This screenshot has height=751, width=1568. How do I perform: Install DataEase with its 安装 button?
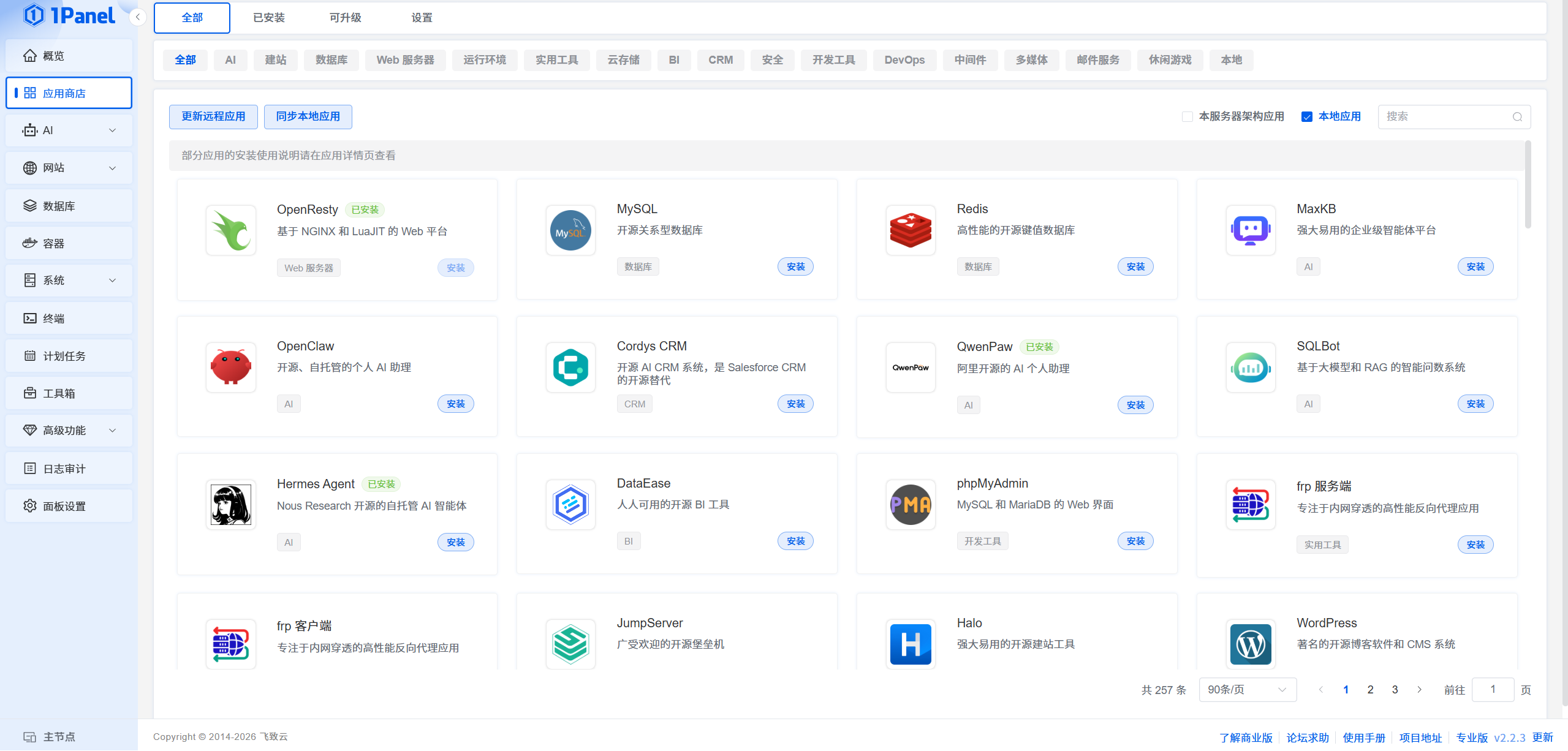pos(795,542)
